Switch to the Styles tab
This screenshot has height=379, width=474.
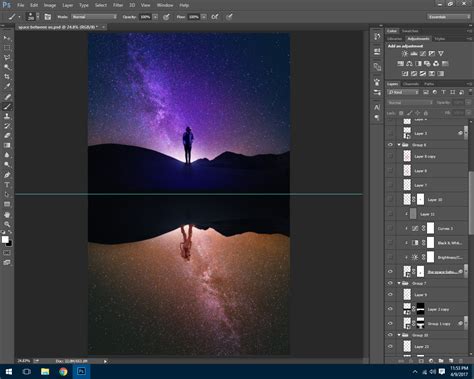(440, 39)
